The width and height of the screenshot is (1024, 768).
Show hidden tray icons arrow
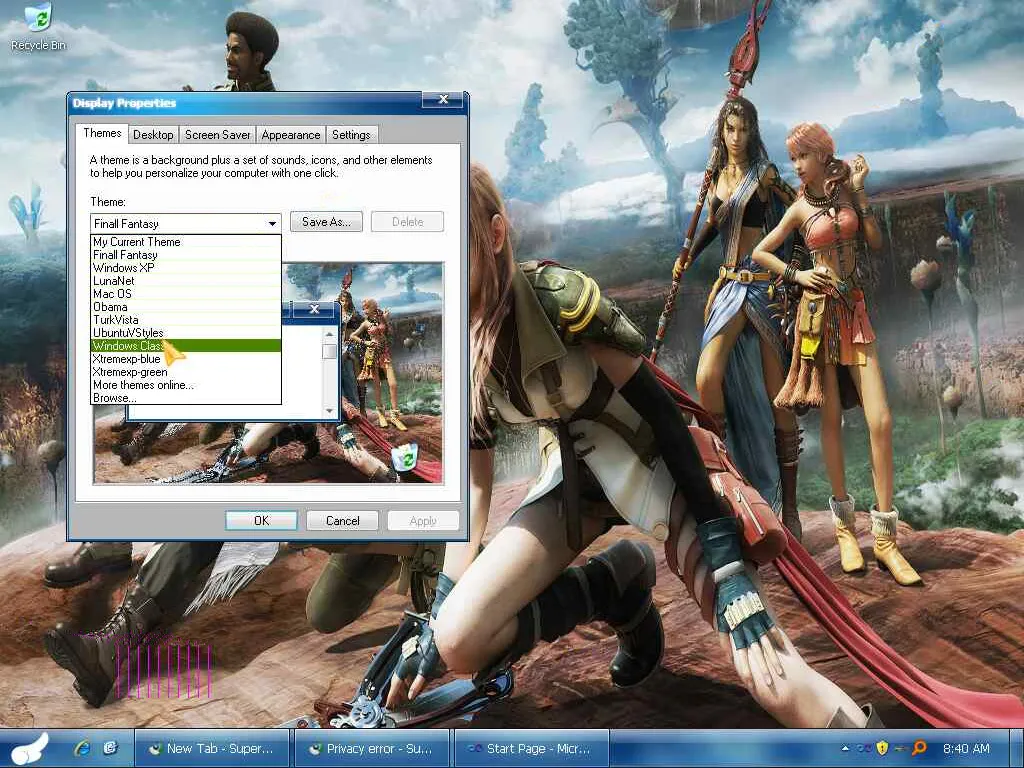pos(845,748)
